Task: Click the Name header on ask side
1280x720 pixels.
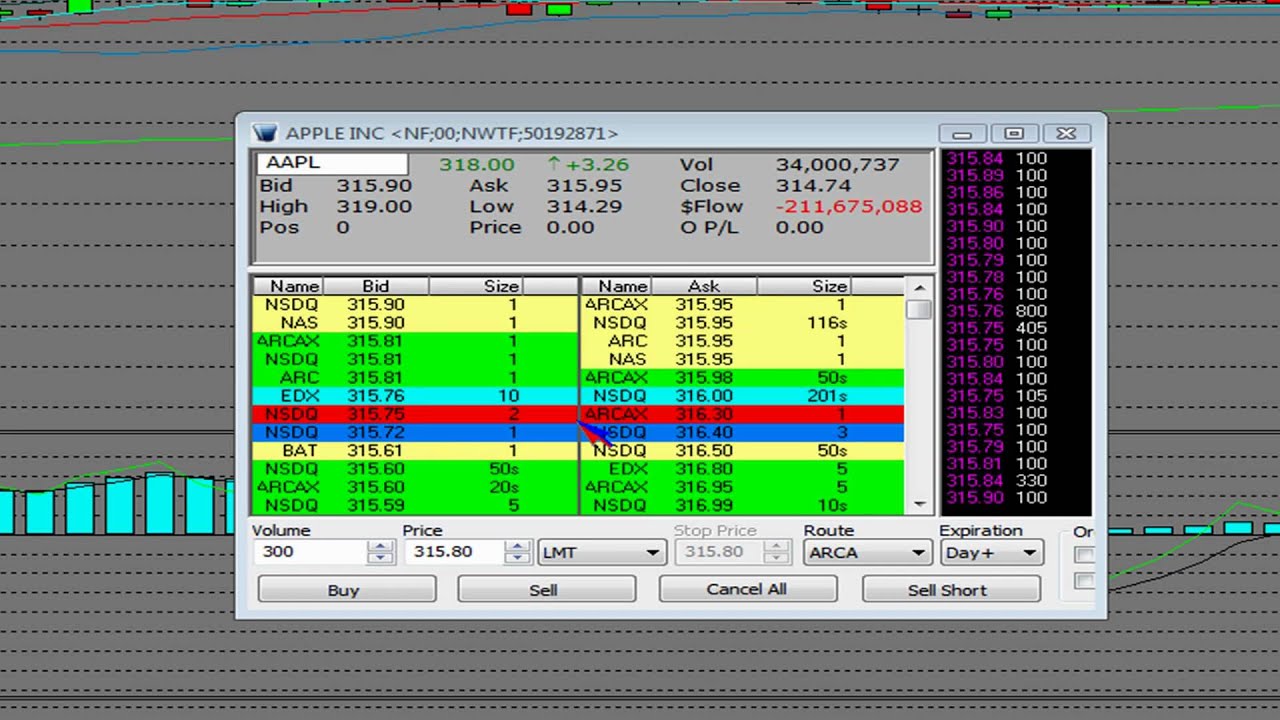Action: point(616,286)
